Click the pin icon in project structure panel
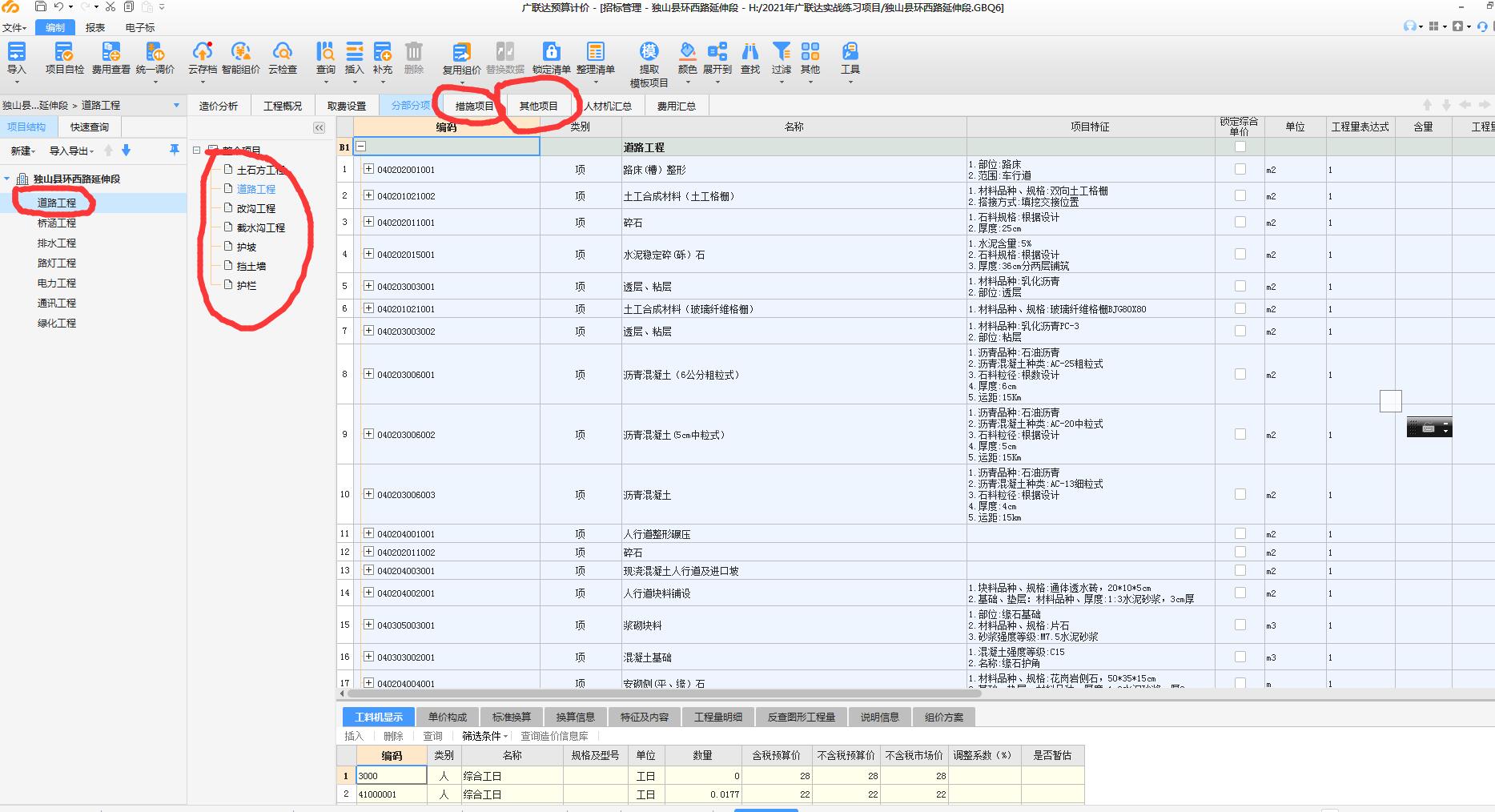The height and width of the screenshot is (812, 1495). pyautogui.click(x=174, y=151)
